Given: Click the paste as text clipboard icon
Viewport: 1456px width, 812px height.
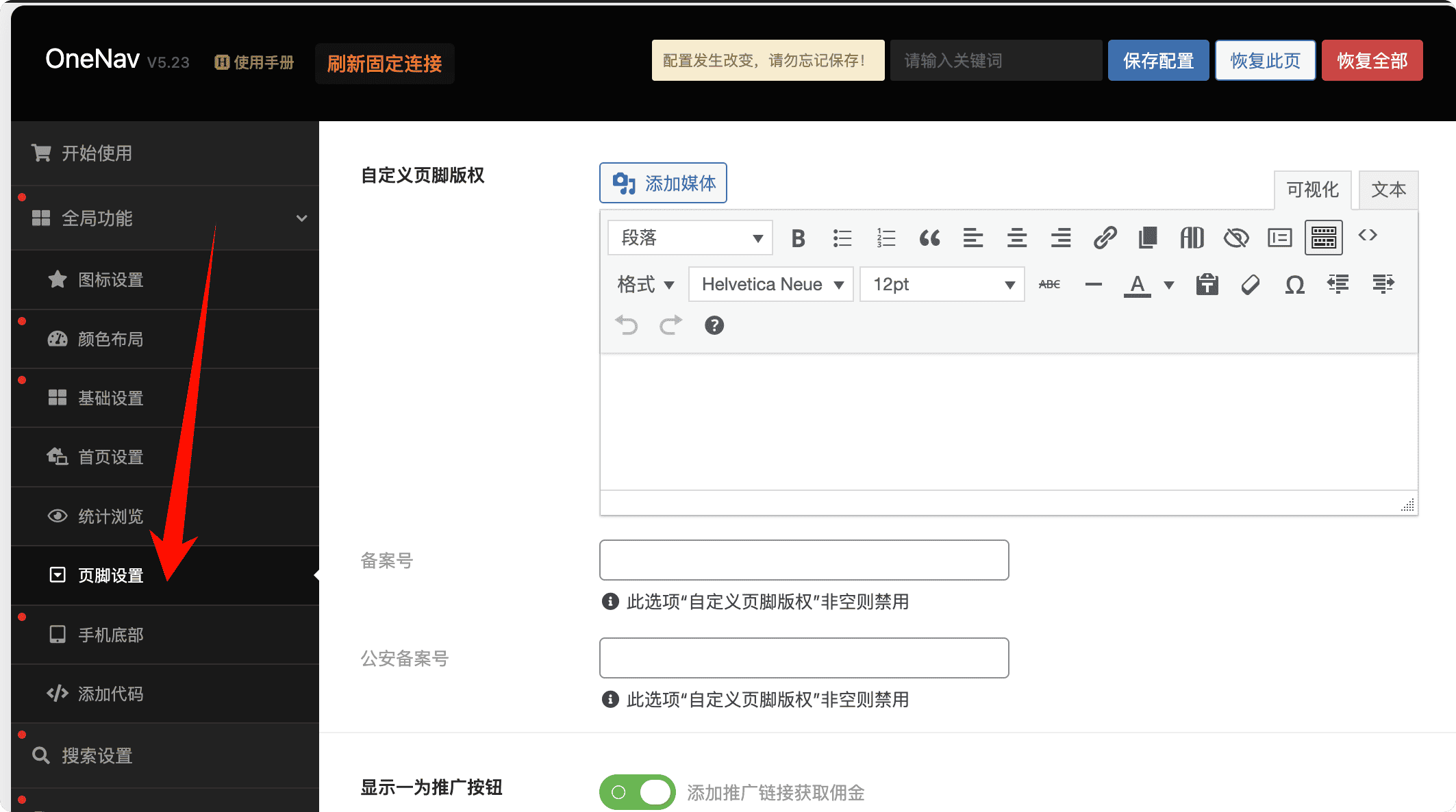Looking at the screenshot, I should click(1207, 284).
